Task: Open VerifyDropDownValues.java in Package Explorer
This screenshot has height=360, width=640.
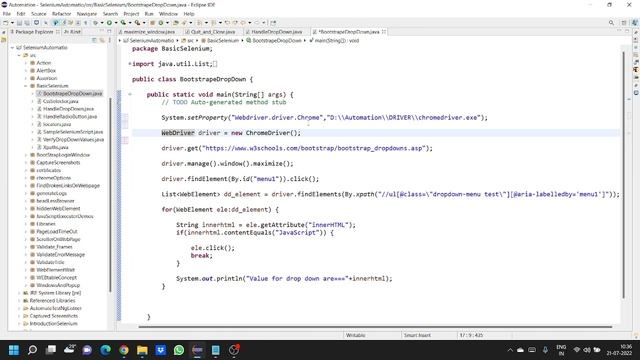Action: pyautogui.click(x=73, y=140)
